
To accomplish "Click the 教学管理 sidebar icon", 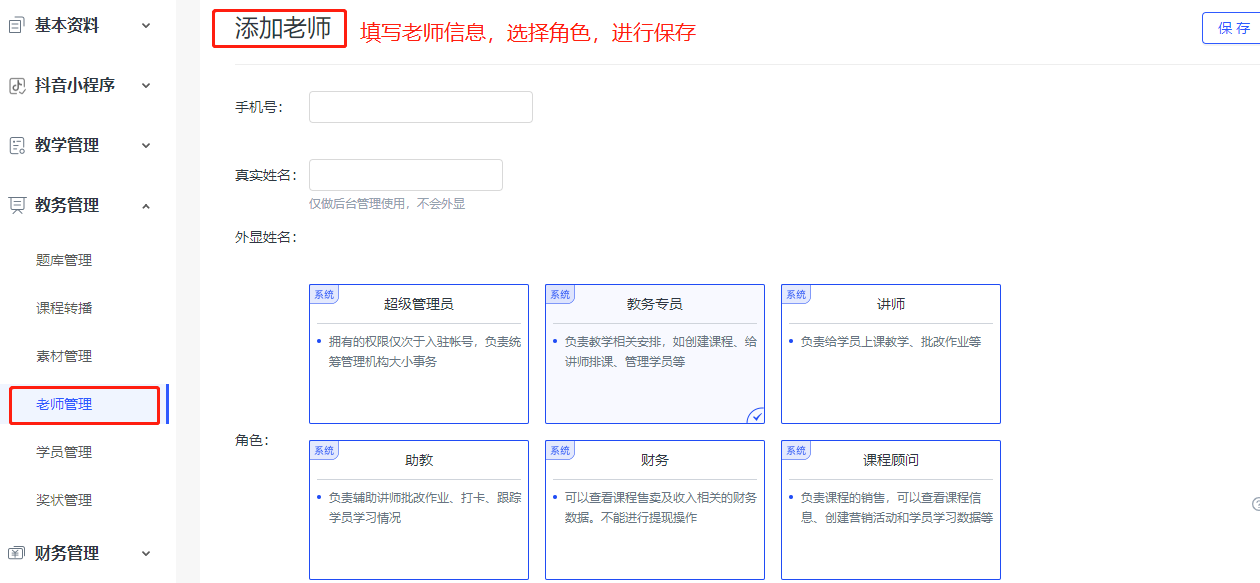I will [x=14, y=145].
